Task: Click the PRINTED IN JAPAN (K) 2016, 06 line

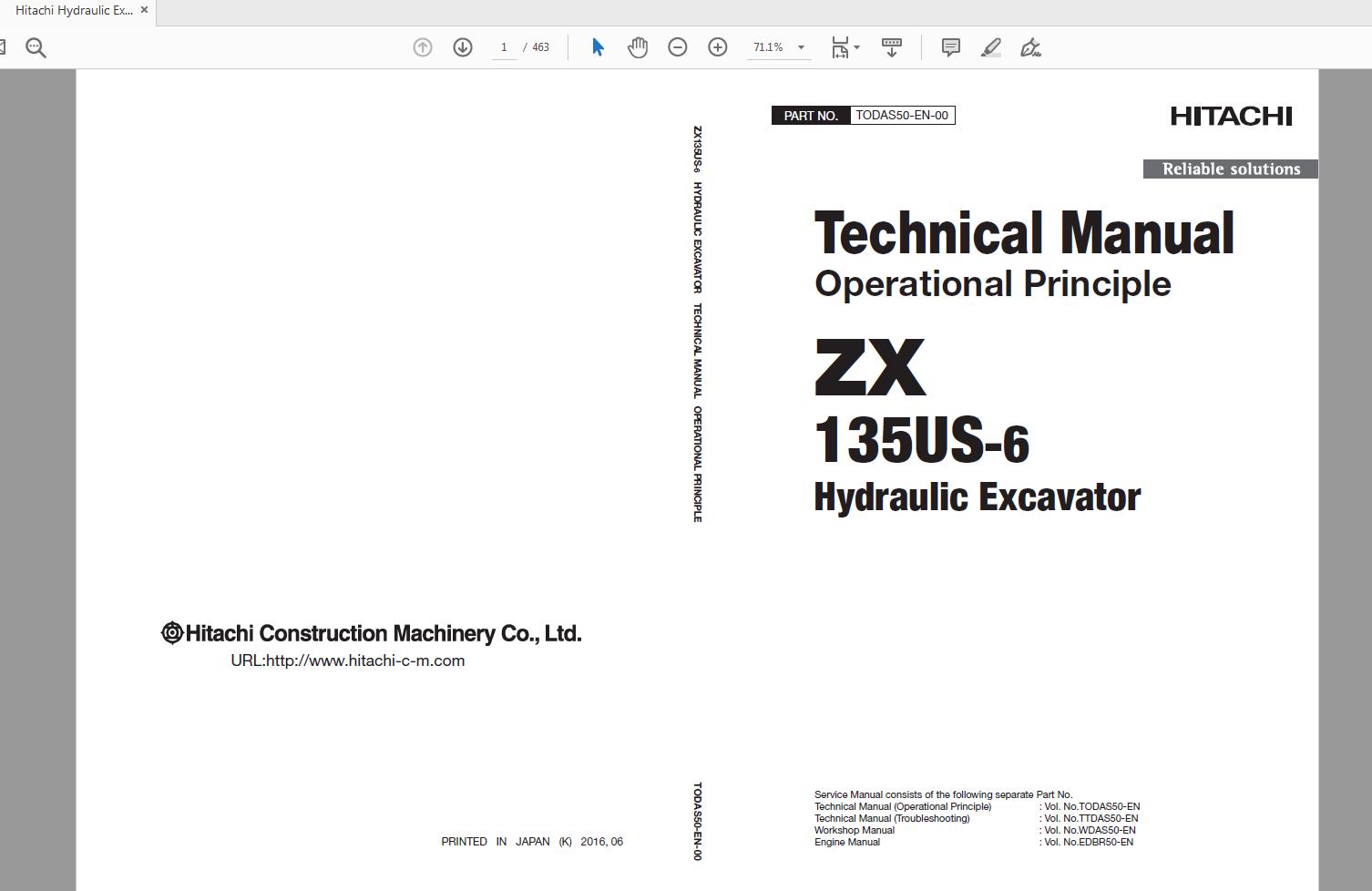Action: (x=532, y=842)
